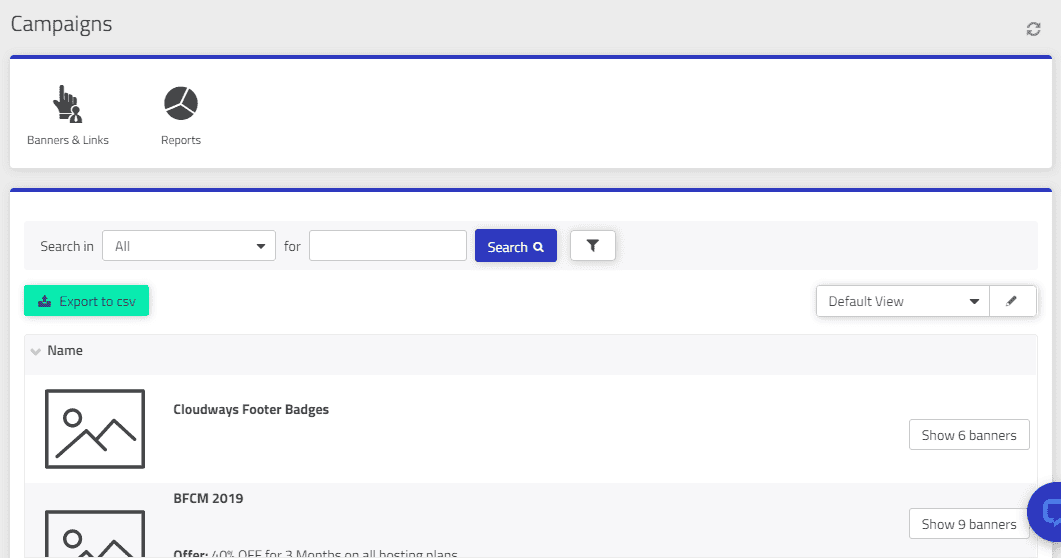1061x558 pixels.
Task: Open the chat bubble widget
Action: [x=1046, y=512]
